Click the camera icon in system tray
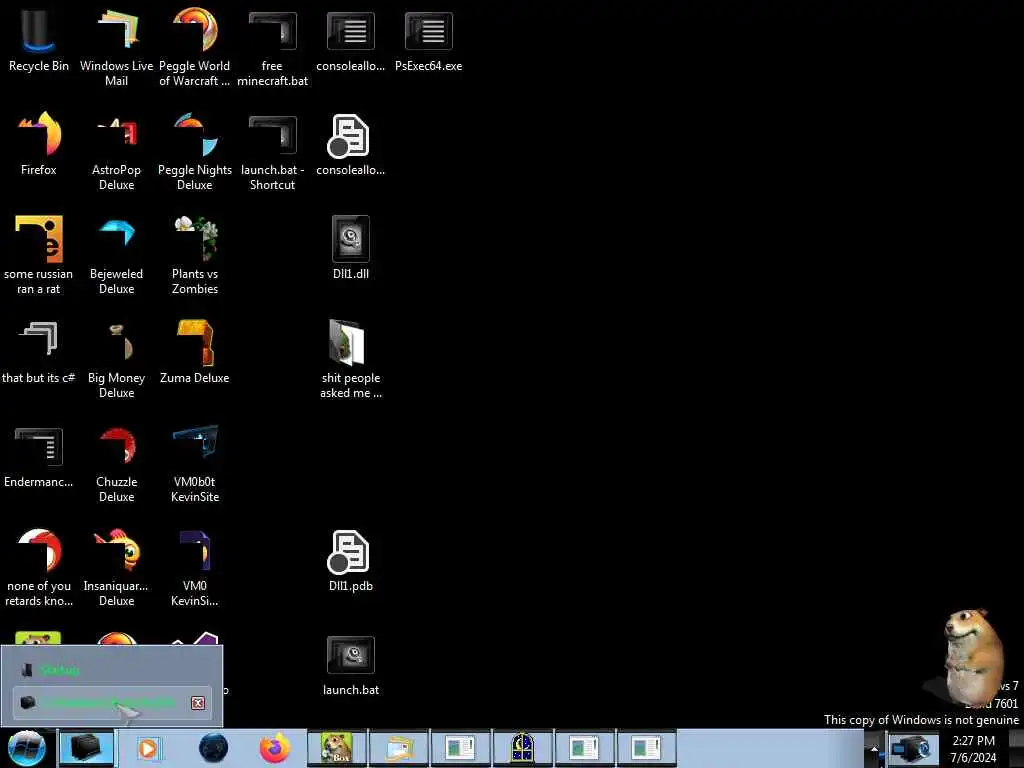 click(912, 748)
